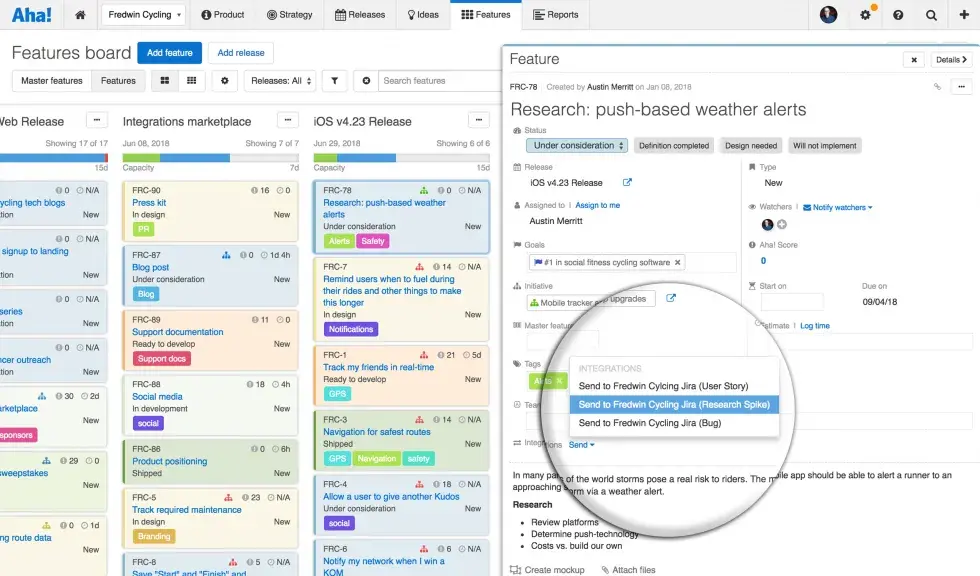
Task: Toggle the Will not implement status
Action: click(824, 145)
